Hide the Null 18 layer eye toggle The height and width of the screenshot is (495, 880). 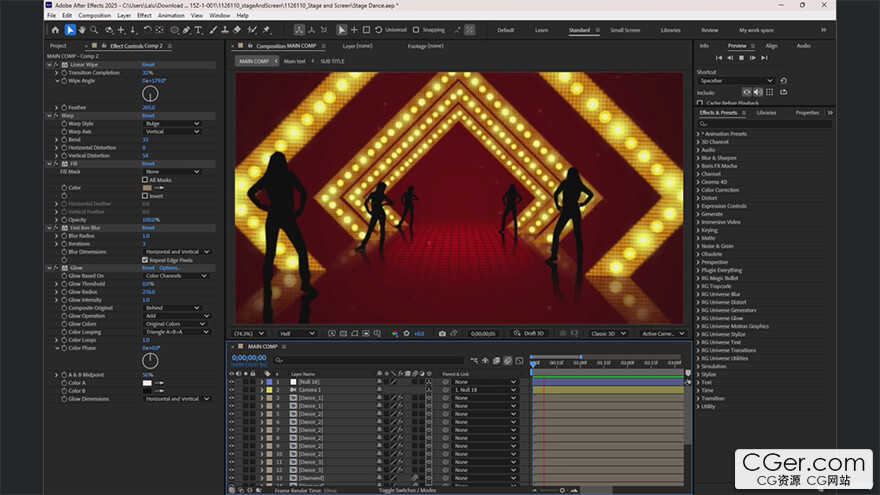pos(232,382)
